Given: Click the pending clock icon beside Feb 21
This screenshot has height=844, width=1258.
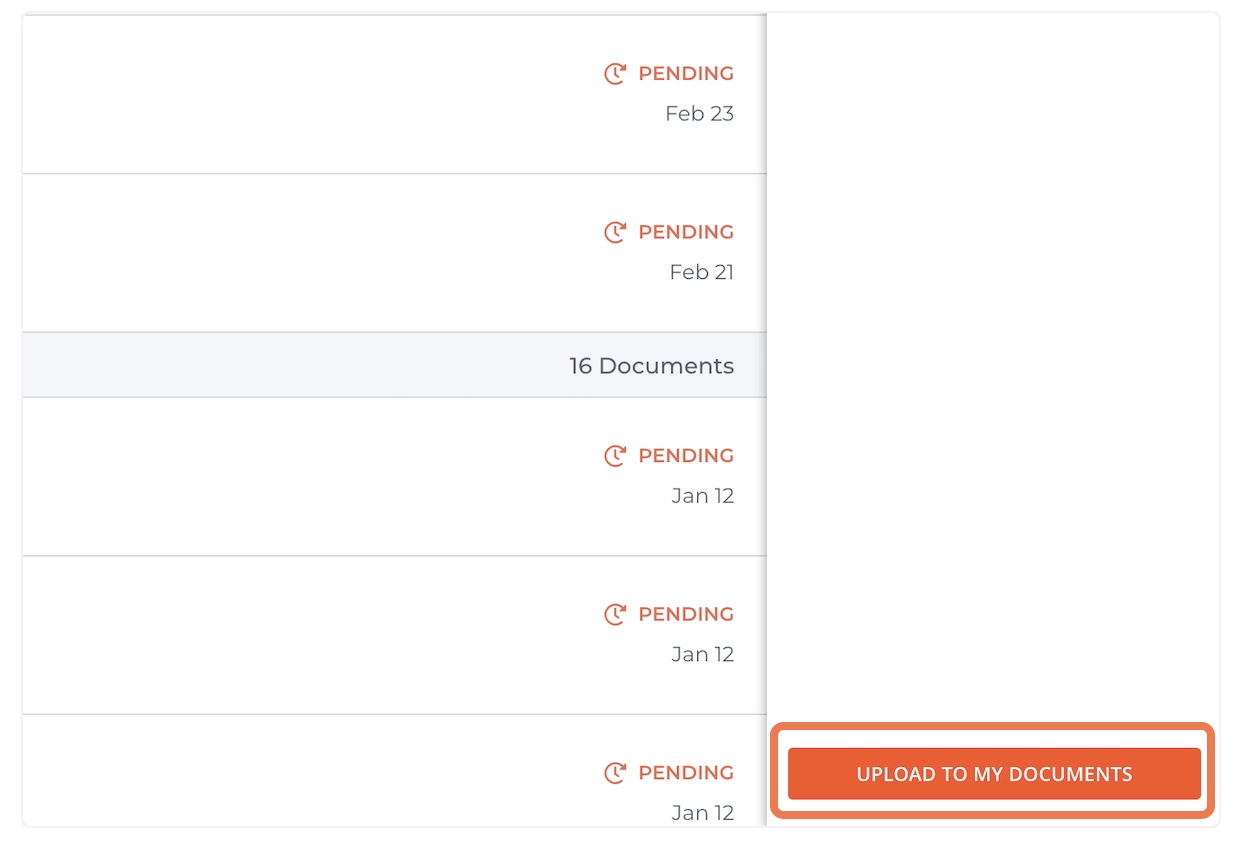Looking at the screenshot, I should (x=615, y=232).
